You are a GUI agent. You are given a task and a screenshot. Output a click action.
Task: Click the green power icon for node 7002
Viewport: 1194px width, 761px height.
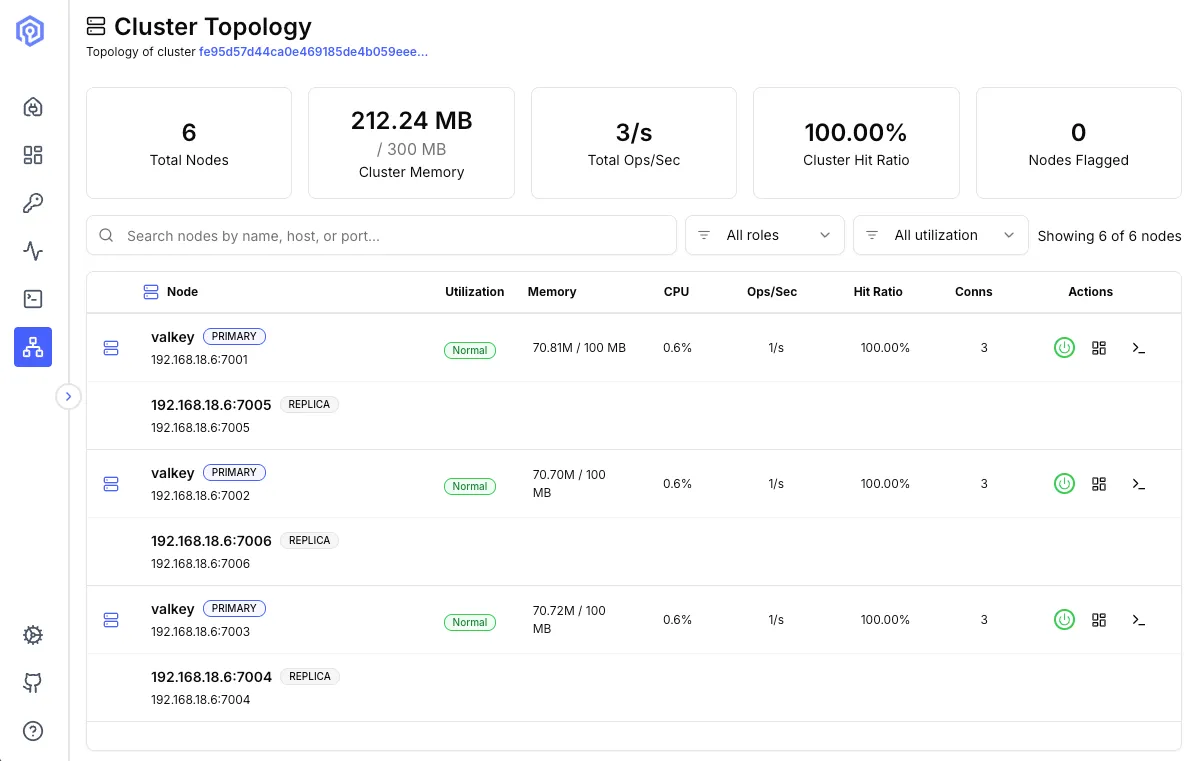(1064, 484)
